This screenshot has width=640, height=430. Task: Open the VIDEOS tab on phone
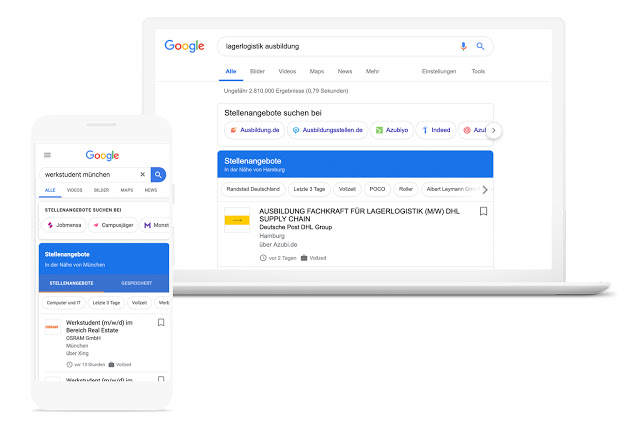[74, 190]
